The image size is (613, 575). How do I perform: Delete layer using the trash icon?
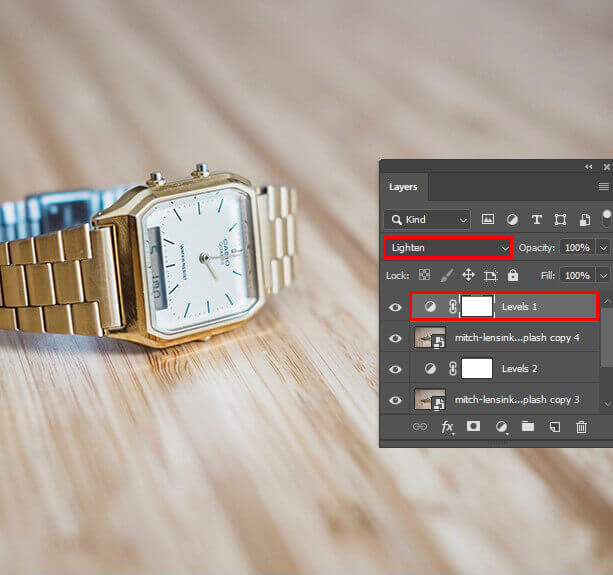[x=581, y=427]
